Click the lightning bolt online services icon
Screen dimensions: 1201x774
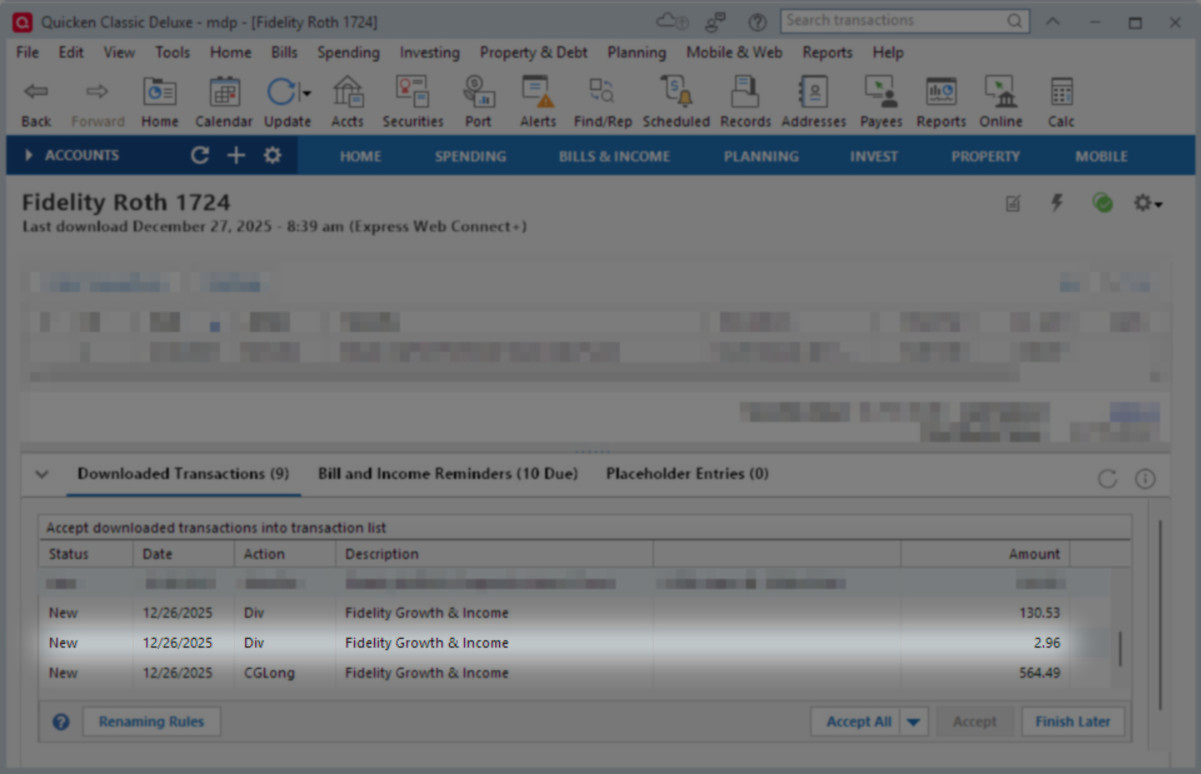point(1056,203)
